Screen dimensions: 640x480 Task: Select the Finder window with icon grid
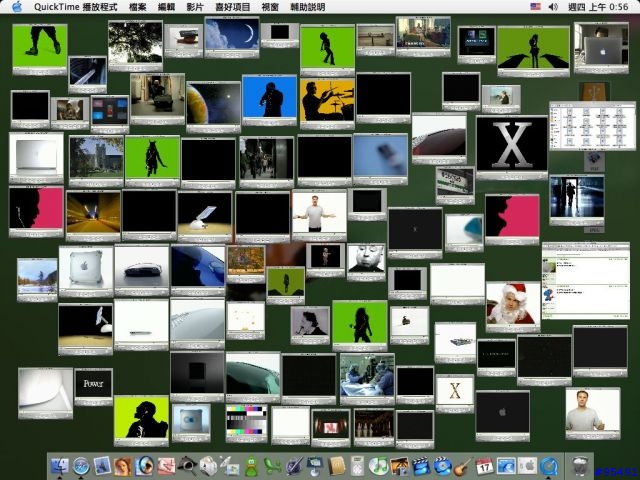pos(592,126)
